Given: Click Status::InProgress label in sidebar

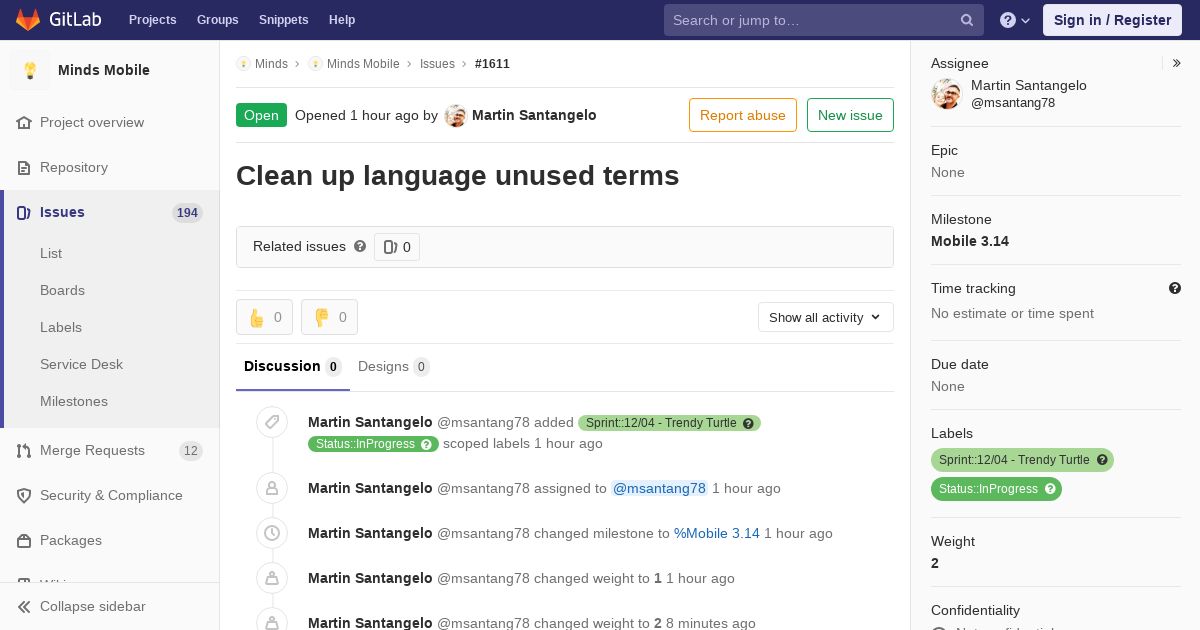Looking at the screenshot, I should pos(988,489).
